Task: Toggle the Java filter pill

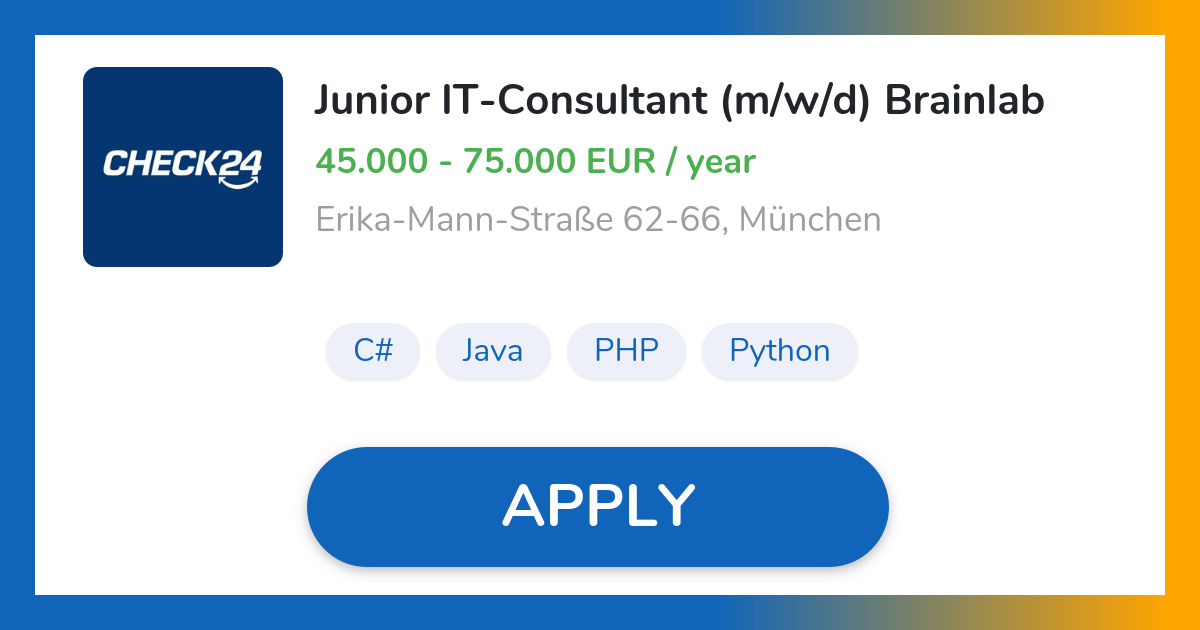Action: 493,351
